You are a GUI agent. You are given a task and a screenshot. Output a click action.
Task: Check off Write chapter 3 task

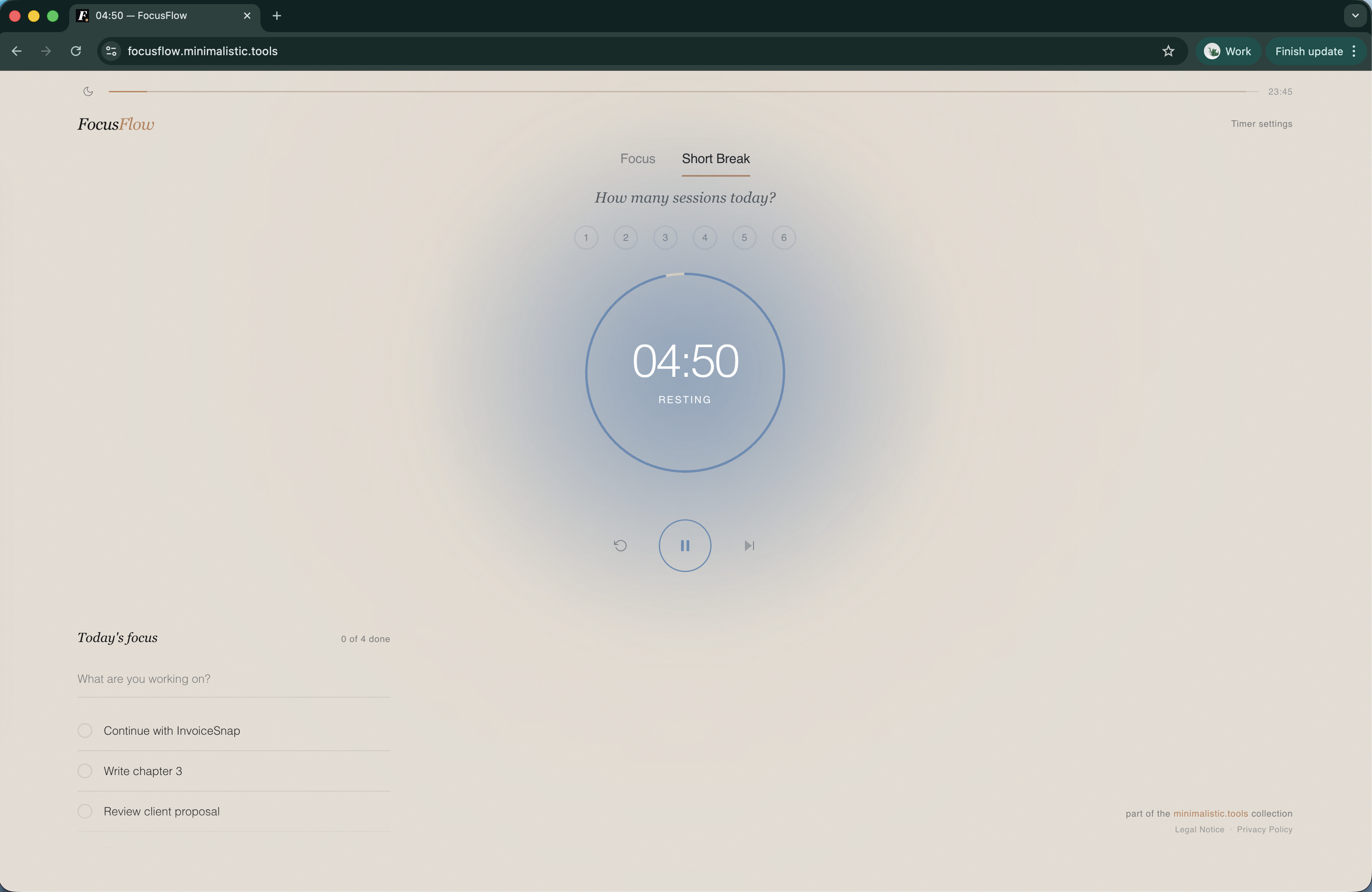pyautogui.click(x=85, y=771)
